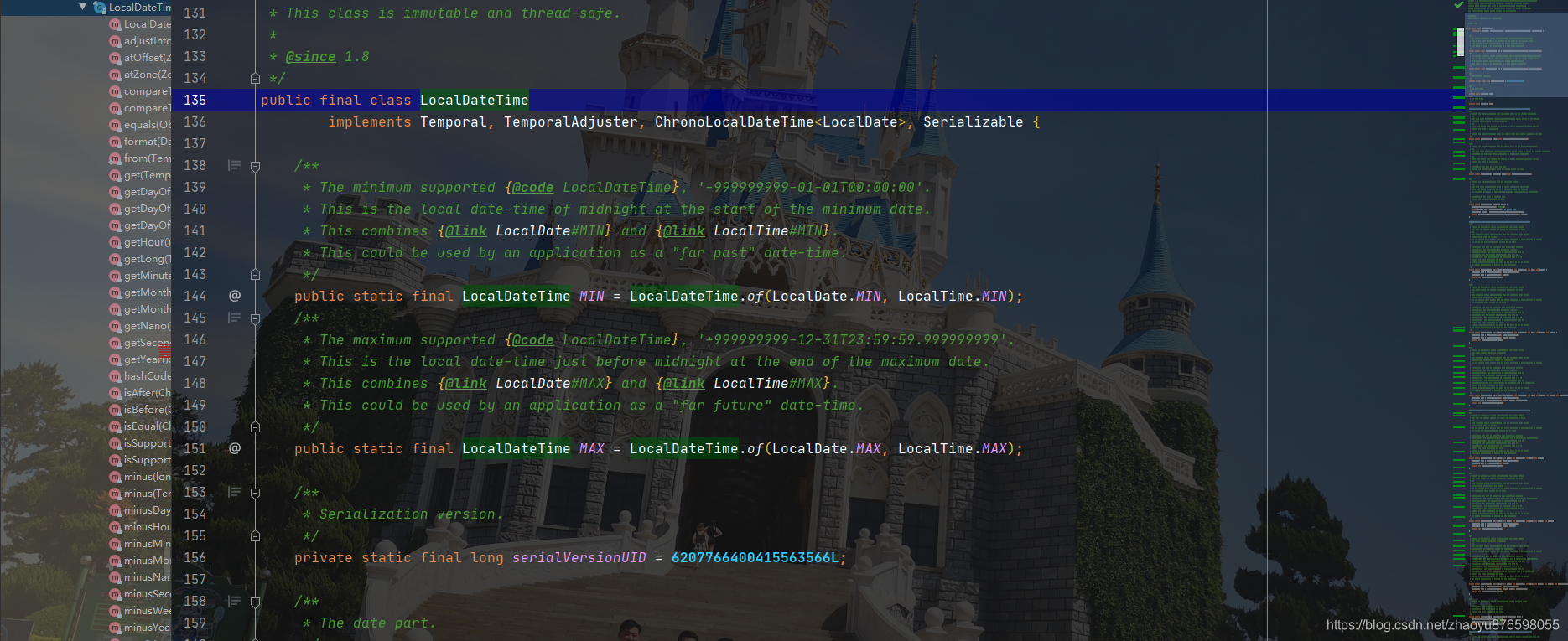Click the @since tag link on line 133
The image size is (1568, 641).
tap(310, 57)
